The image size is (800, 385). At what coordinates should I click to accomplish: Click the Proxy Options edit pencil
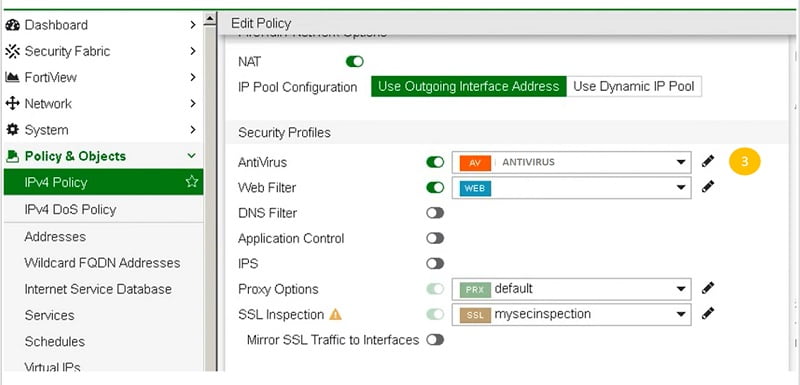pyautogui.click(x=707, y=288)
